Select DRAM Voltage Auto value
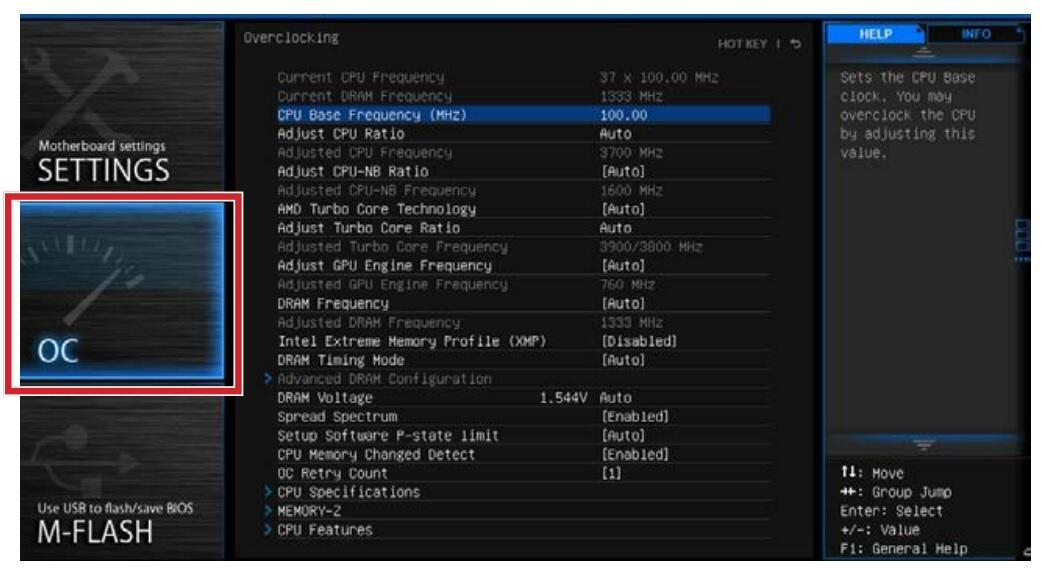The width and height of the screenshot is (1043, 573). click(x=615, y=398)
